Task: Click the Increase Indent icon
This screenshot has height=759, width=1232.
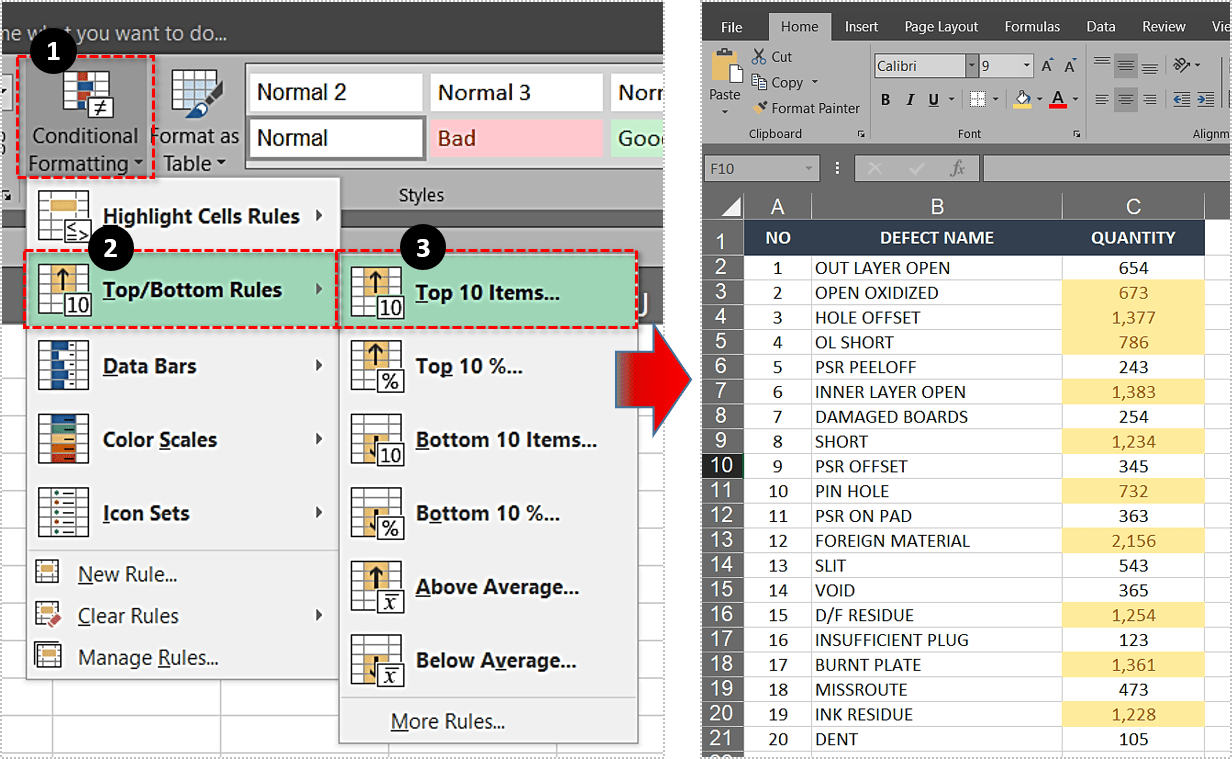Action: [1208, 100]
